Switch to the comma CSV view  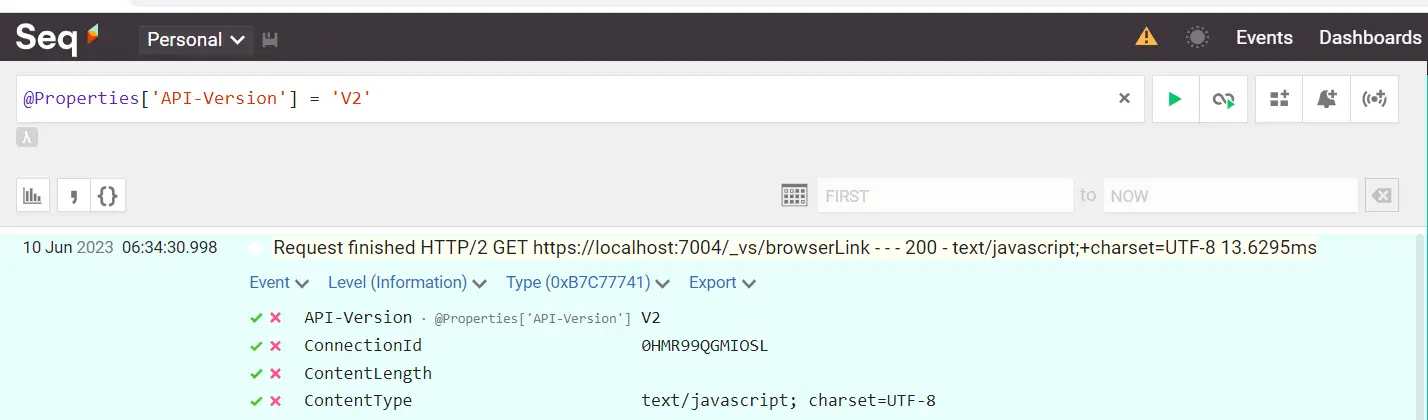(x=74, y=196)
